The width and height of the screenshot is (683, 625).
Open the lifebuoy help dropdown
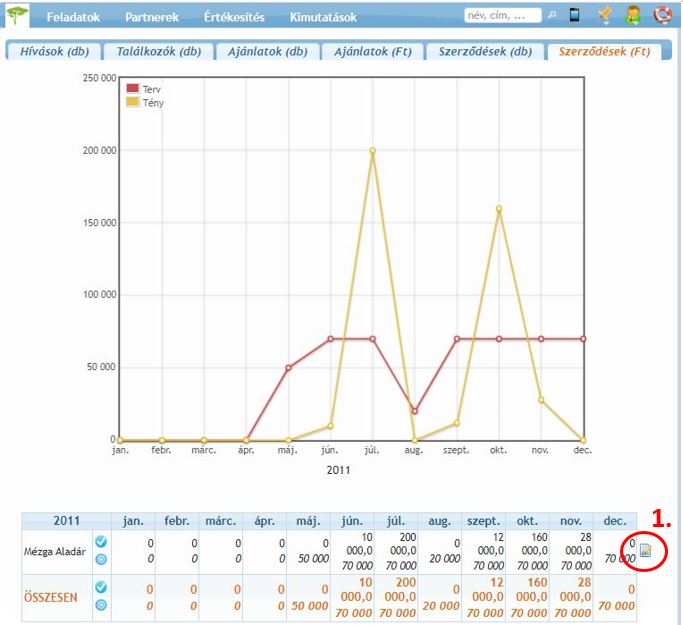[662, 15]
